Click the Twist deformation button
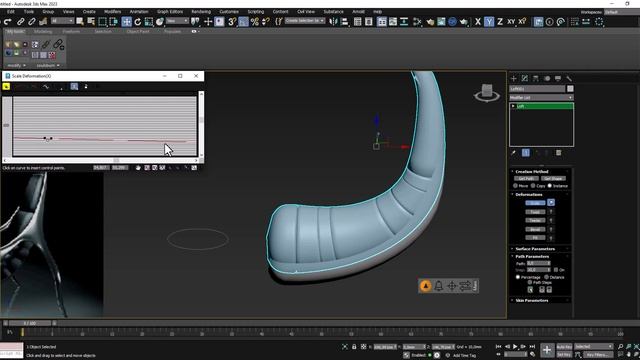 tap(535, 212)
